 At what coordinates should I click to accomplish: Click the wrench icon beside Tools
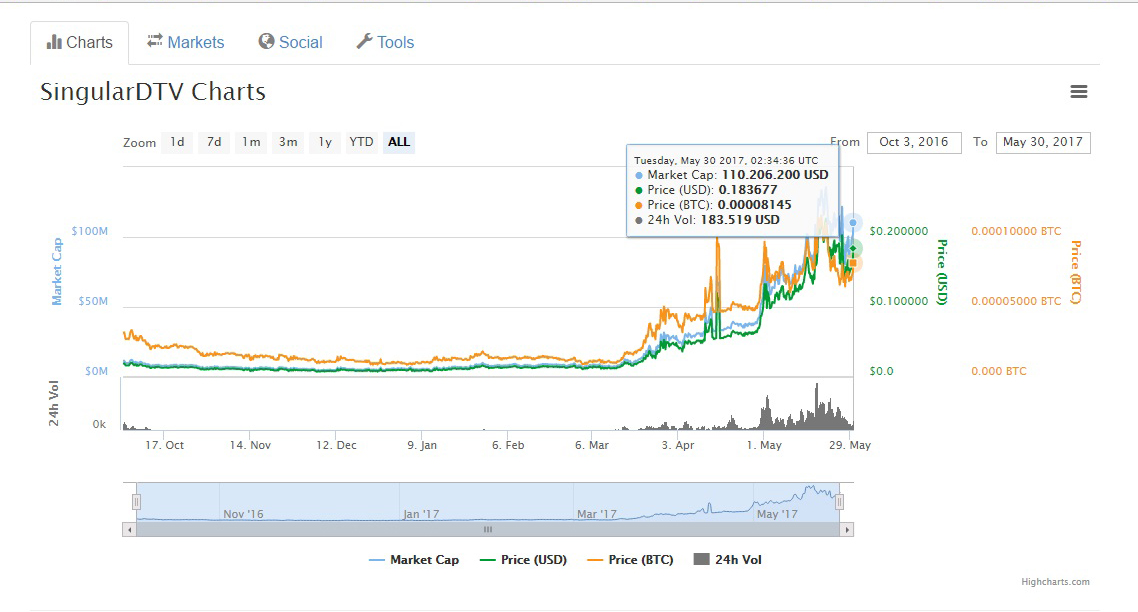[x=364, y=41]
